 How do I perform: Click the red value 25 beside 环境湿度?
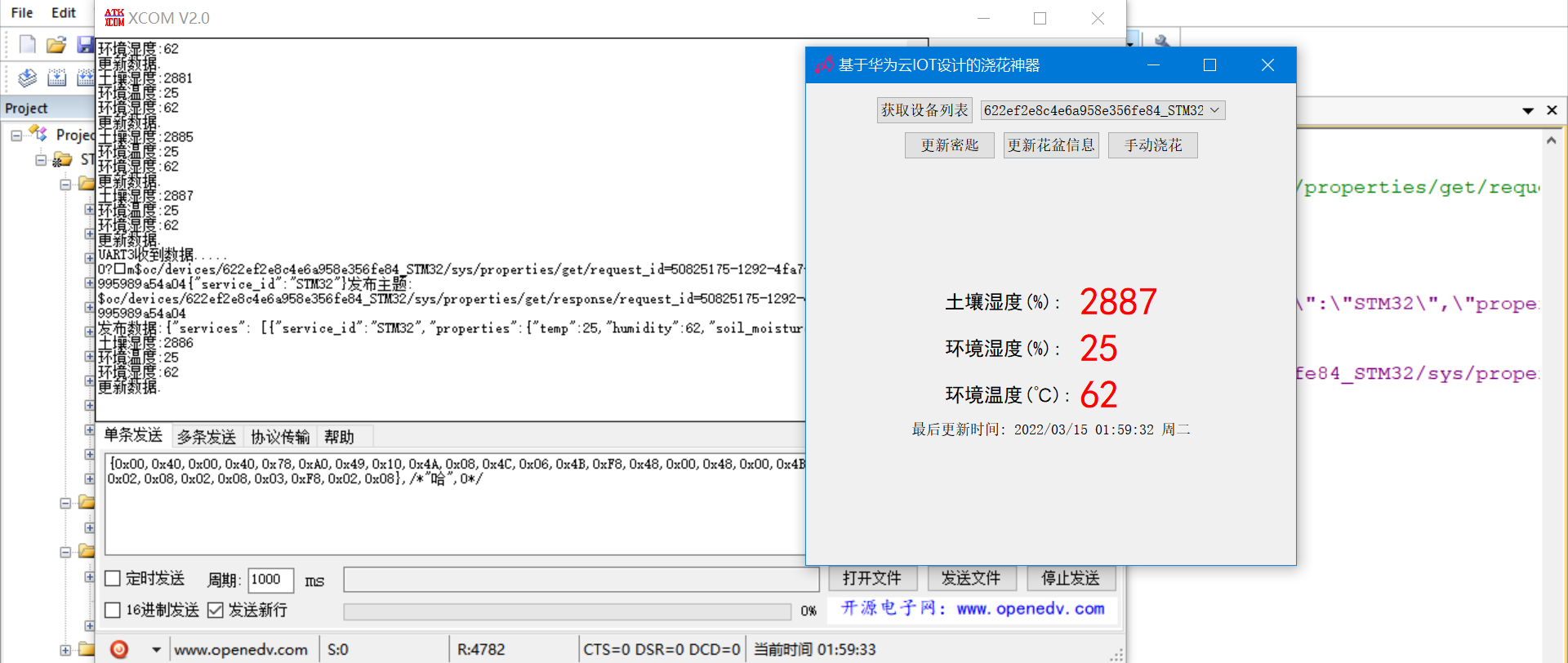[x=1098, y=349]
